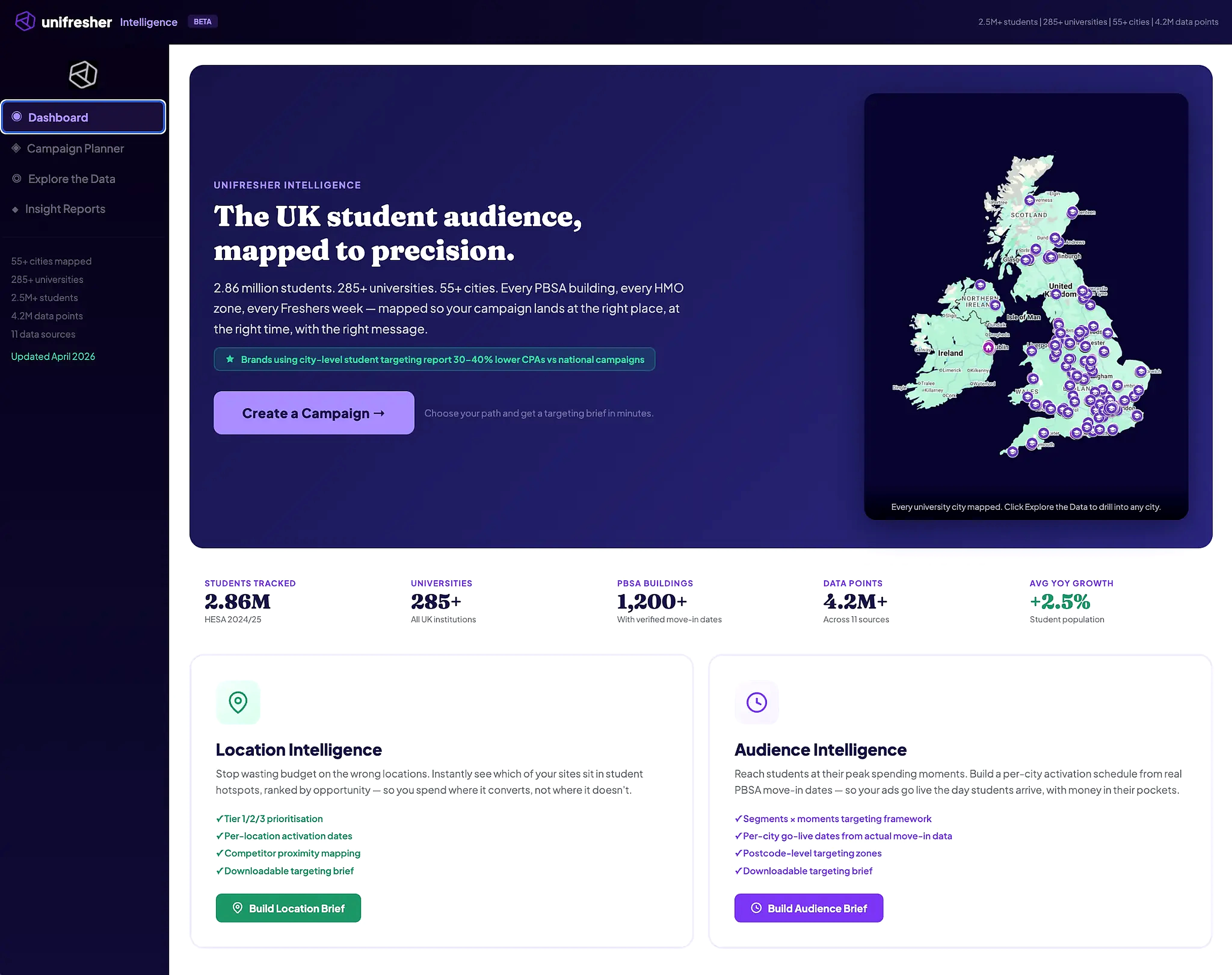Select the Cornwall tip university pin

(x=1012, y=451)
